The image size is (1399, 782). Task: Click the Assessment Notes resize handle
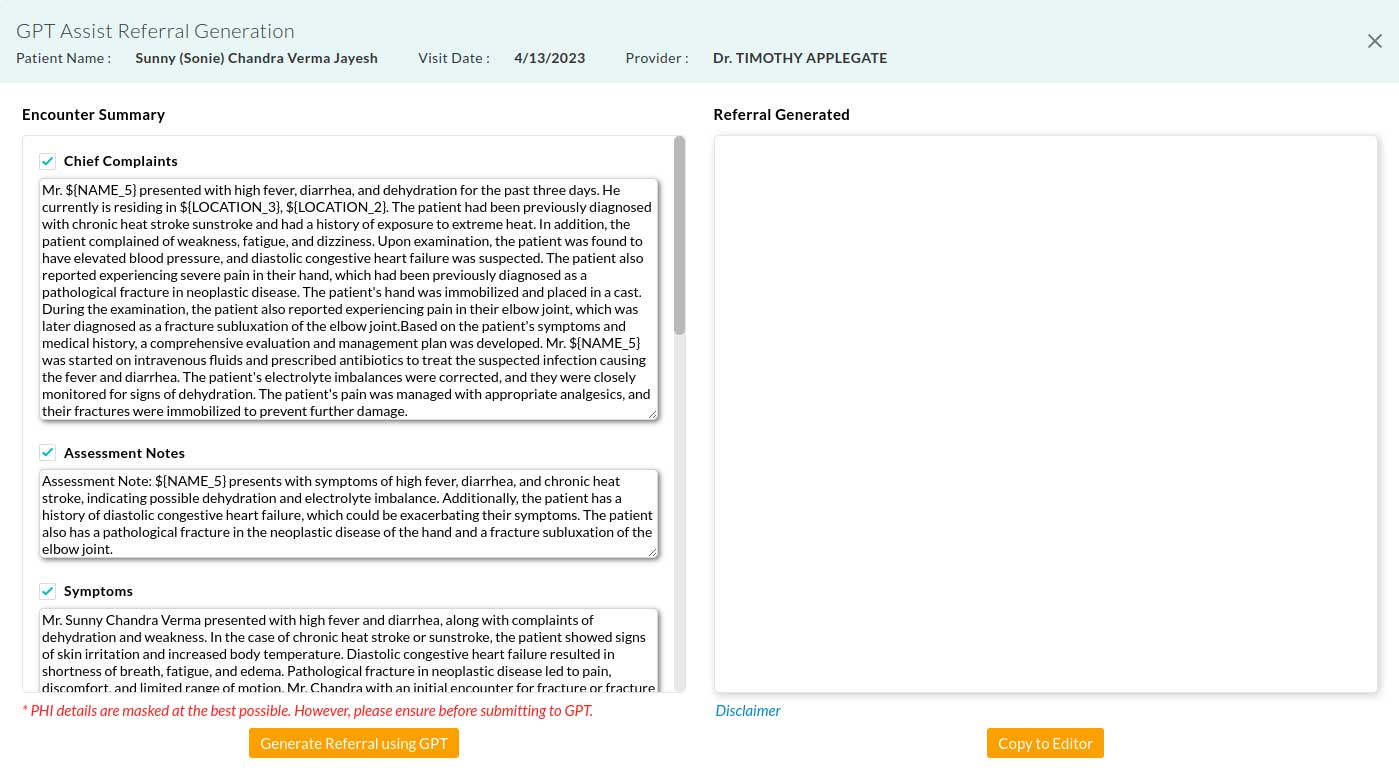652,551
